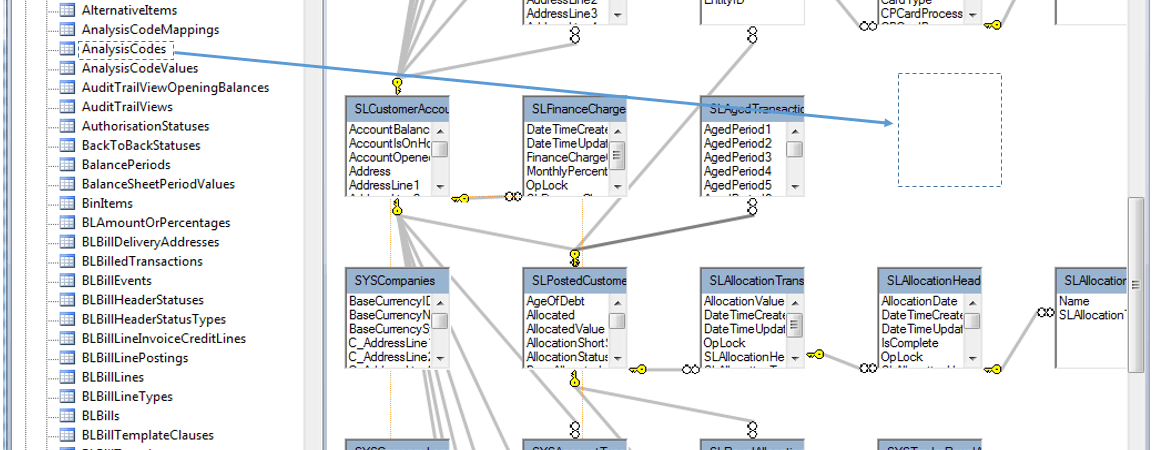Select BLBillHeaderStatuses in the table list
Image resolution: width=1153 pixels, height=450 pixels.
pos(143,299)
